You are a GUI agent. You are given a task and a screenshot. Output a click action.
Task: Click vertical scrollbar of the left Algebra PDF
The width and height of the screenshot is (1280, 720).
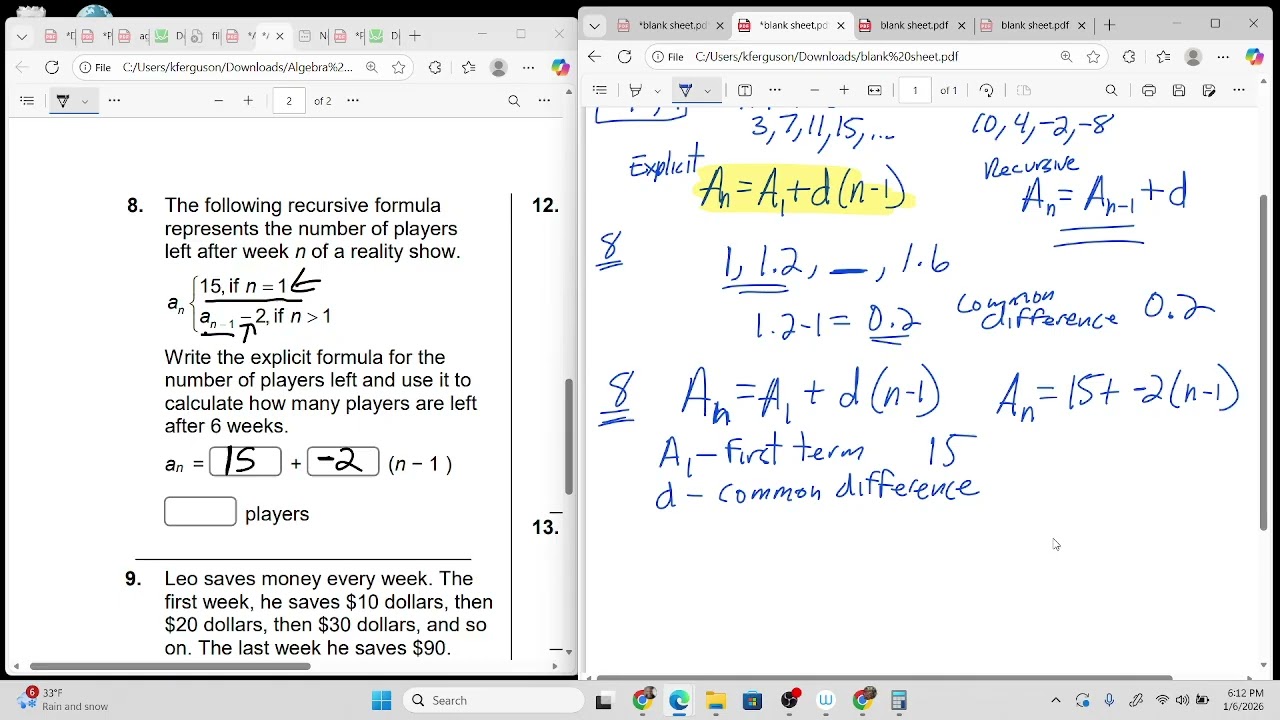[x=569, y=437]
